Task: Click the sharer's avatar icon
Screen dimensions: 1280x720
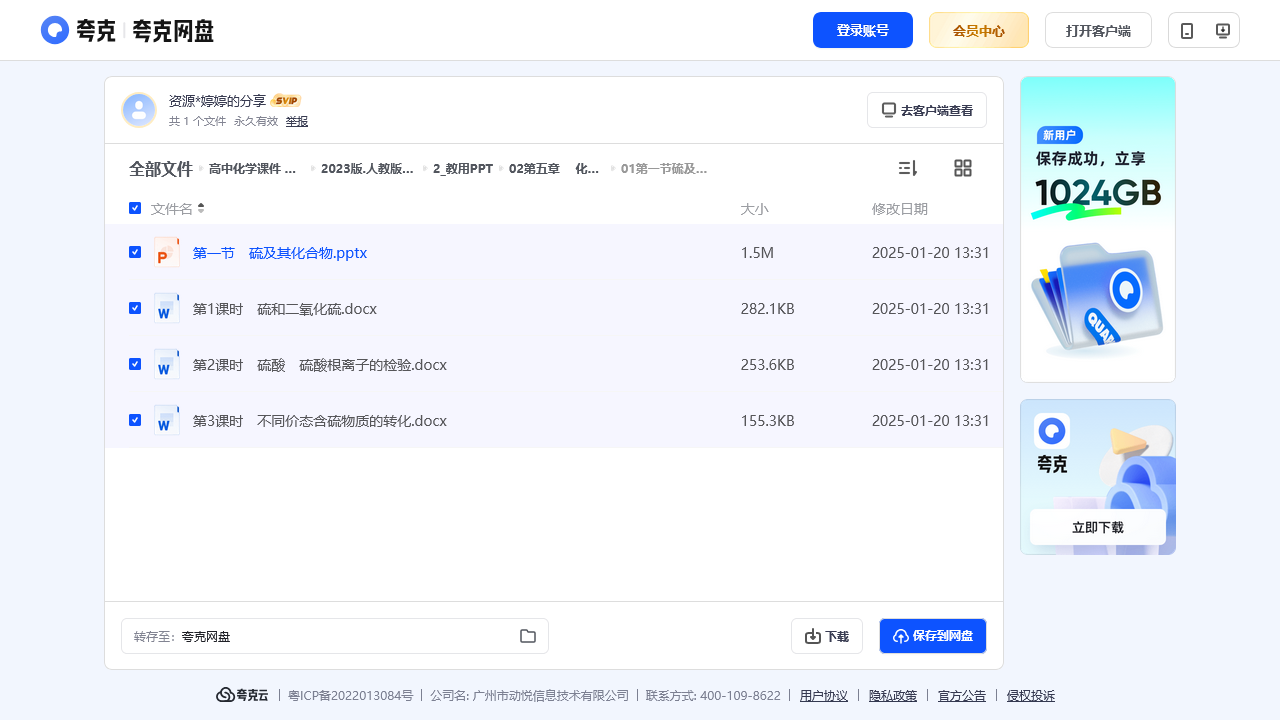Action: click(139, 110)
